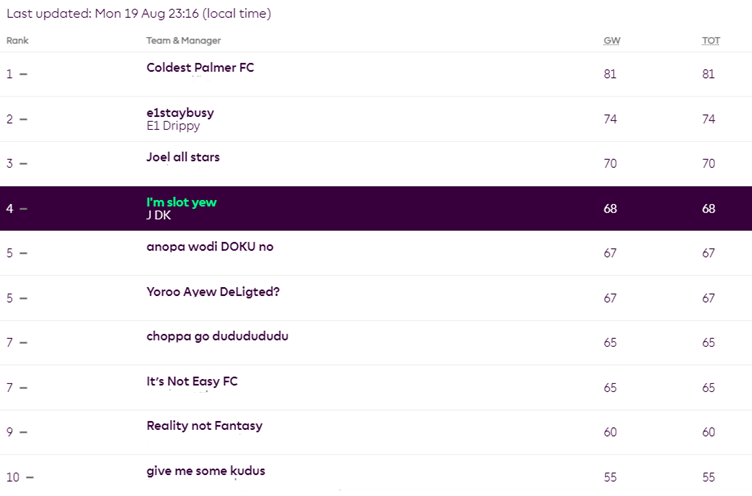Viewport: 752px width, 496px height.
Task: Click the Joel all stars team
Action: click(183, 157)
